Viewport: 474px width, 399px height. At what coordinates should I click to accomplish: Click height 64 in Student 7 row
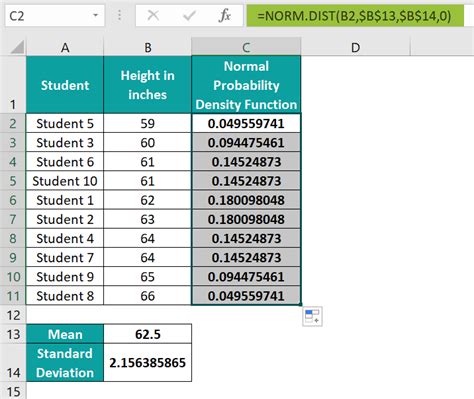(x=148, y=258)
